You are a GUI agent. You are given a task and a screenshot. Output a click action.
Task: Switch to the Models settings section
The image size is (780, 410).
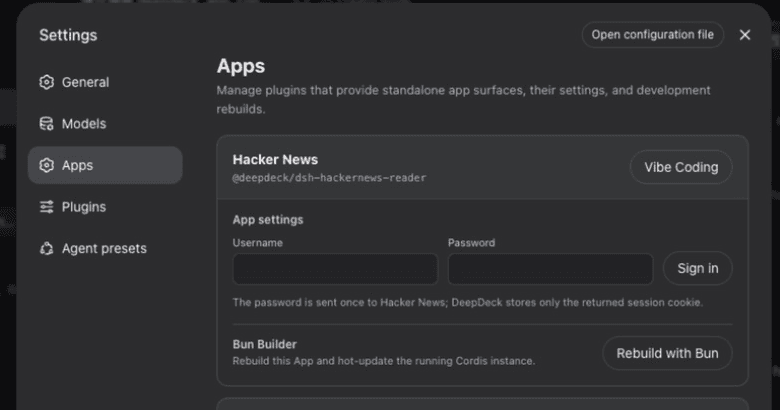coord(105,123)
